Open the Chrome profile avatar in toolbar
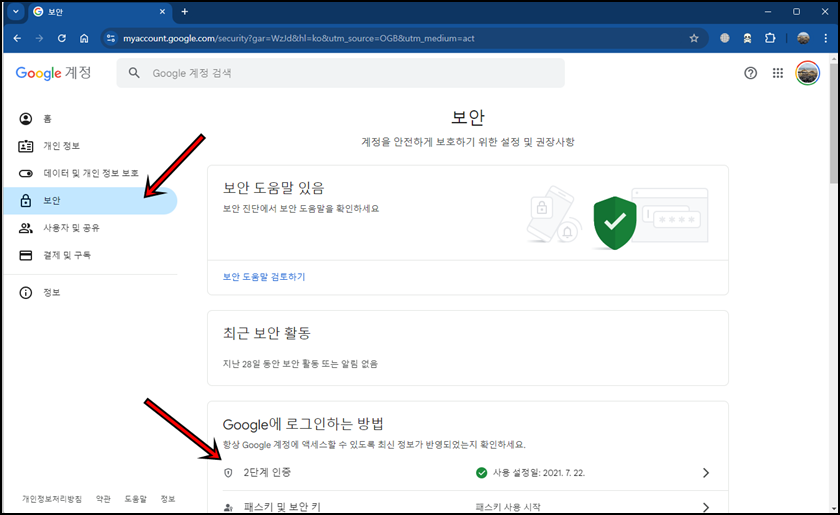This screenshot has height=515, width=840. pyautogui.click(x=803, y=39)
